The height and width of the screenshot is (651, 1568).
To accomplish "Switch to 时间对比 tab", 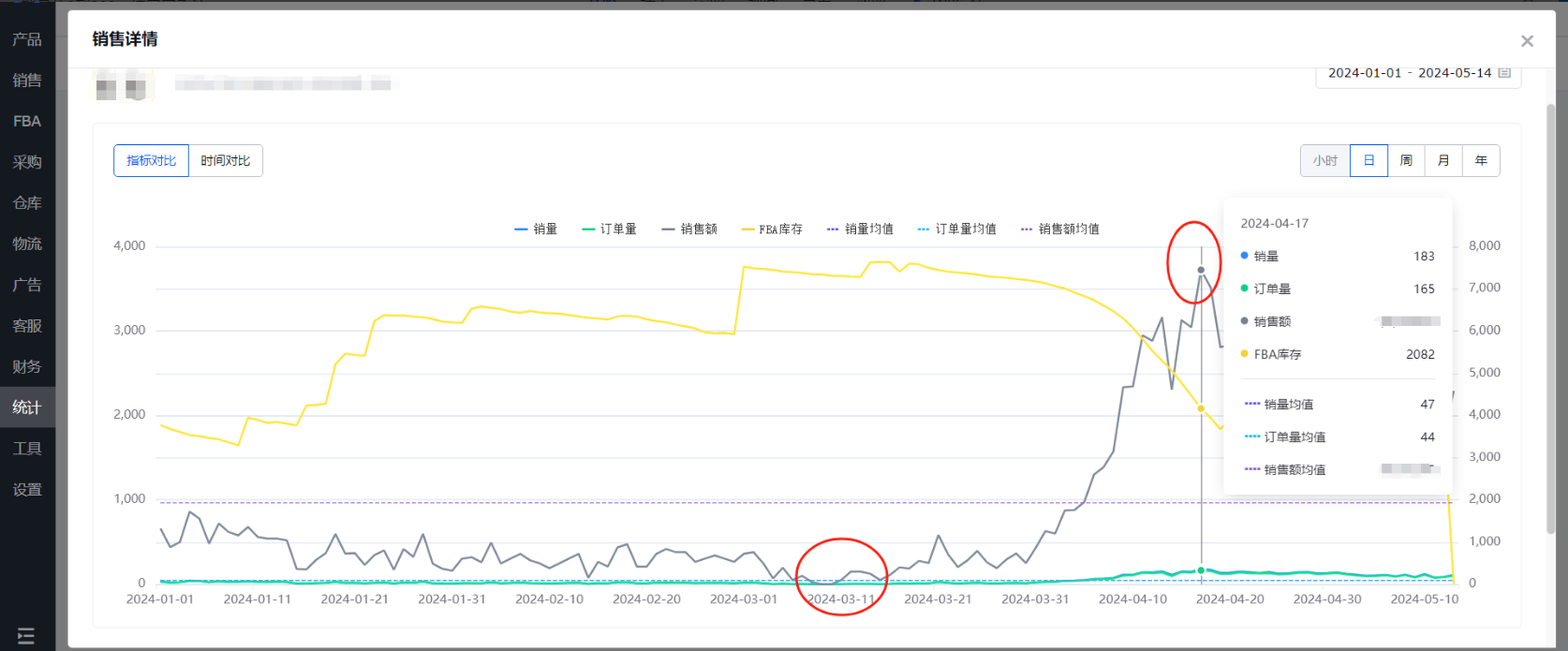I will (226, 160).
